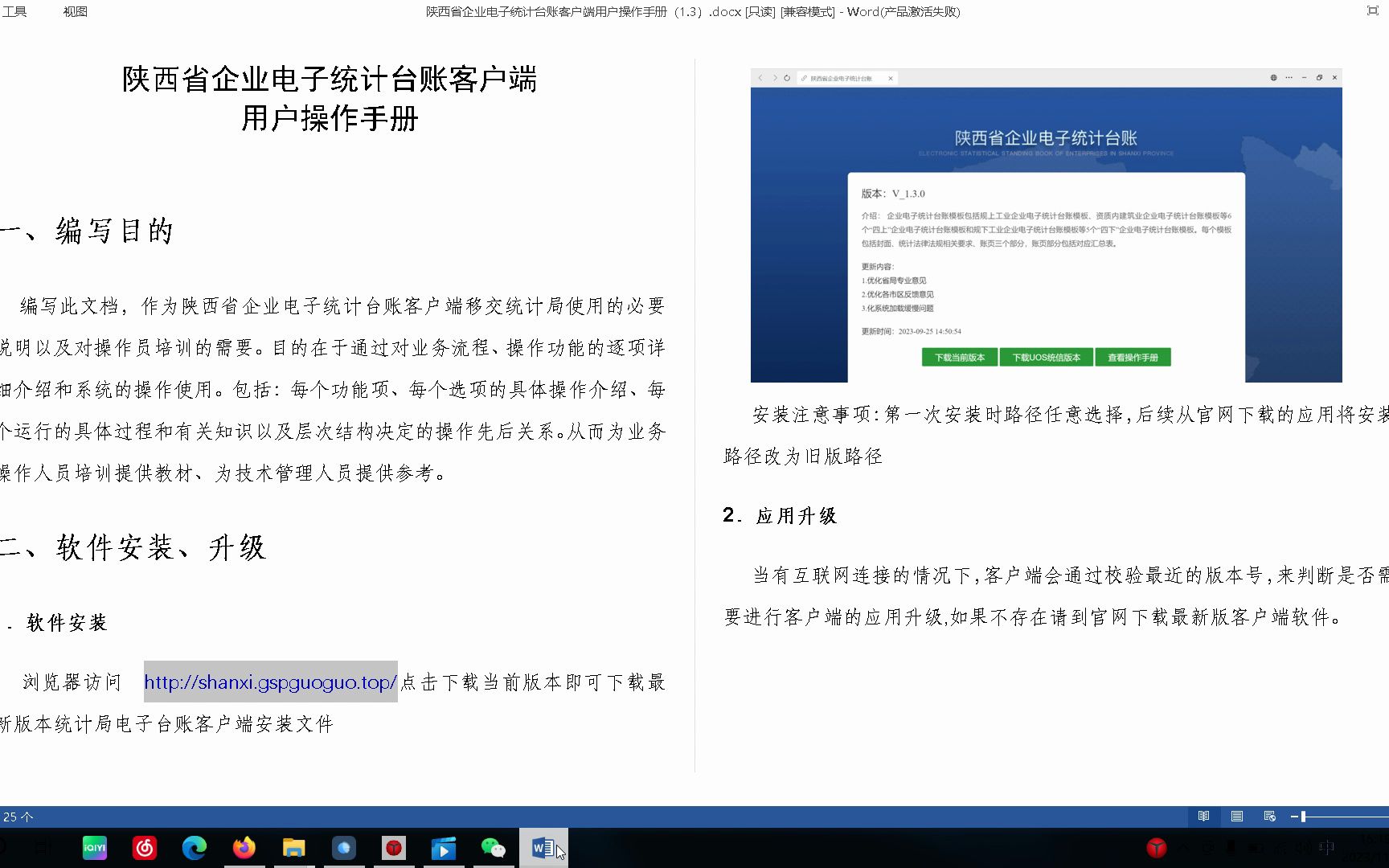Click the 当有互联网连接的情况下 paragraph line
1389x868 pixels.
coord(1070,575)
